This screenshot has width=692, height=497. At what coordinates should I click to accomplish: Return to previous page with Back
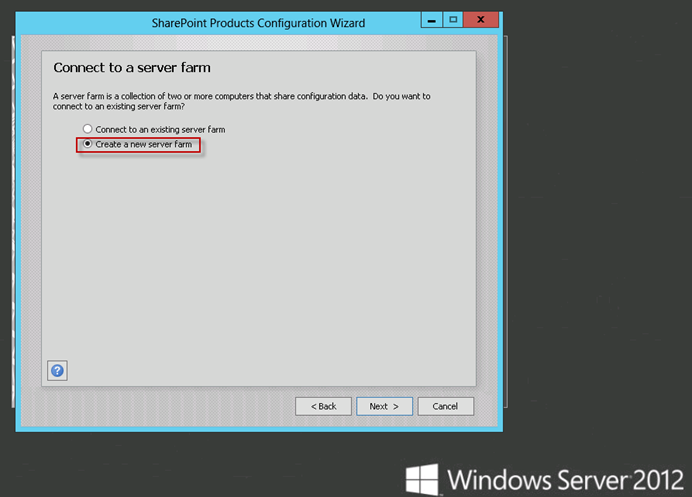tap(323, 406)
